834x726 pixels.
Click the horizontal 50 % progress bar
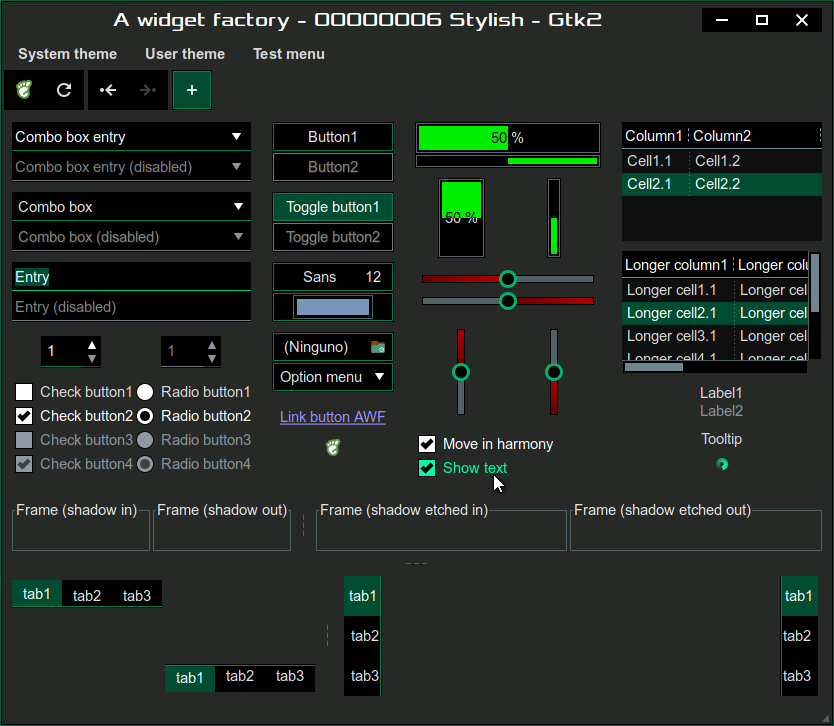pyautogui.click(x=508, y=138)
